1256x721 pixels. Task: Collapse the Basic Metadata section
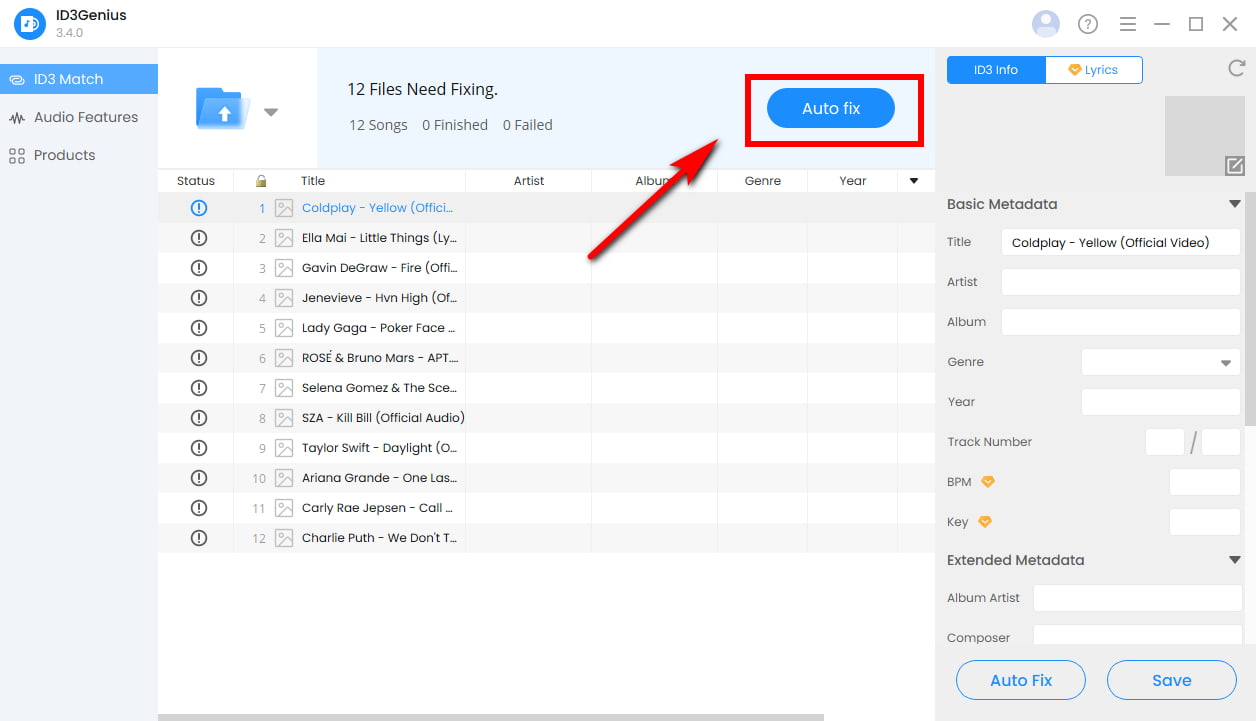coord(1234,204)
